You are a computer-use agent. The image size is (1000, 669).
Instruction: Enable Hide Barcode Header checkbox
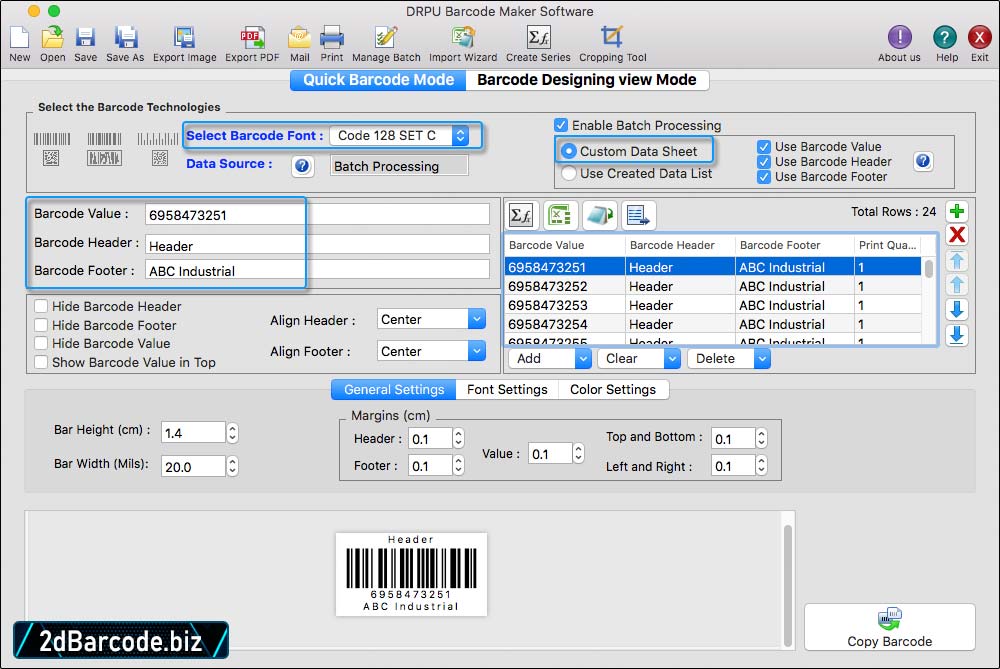tap(41, 306)
